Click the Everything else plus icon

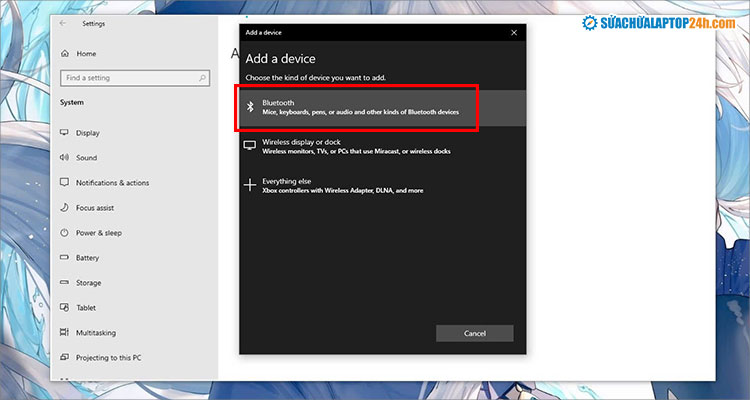(250, 185)
